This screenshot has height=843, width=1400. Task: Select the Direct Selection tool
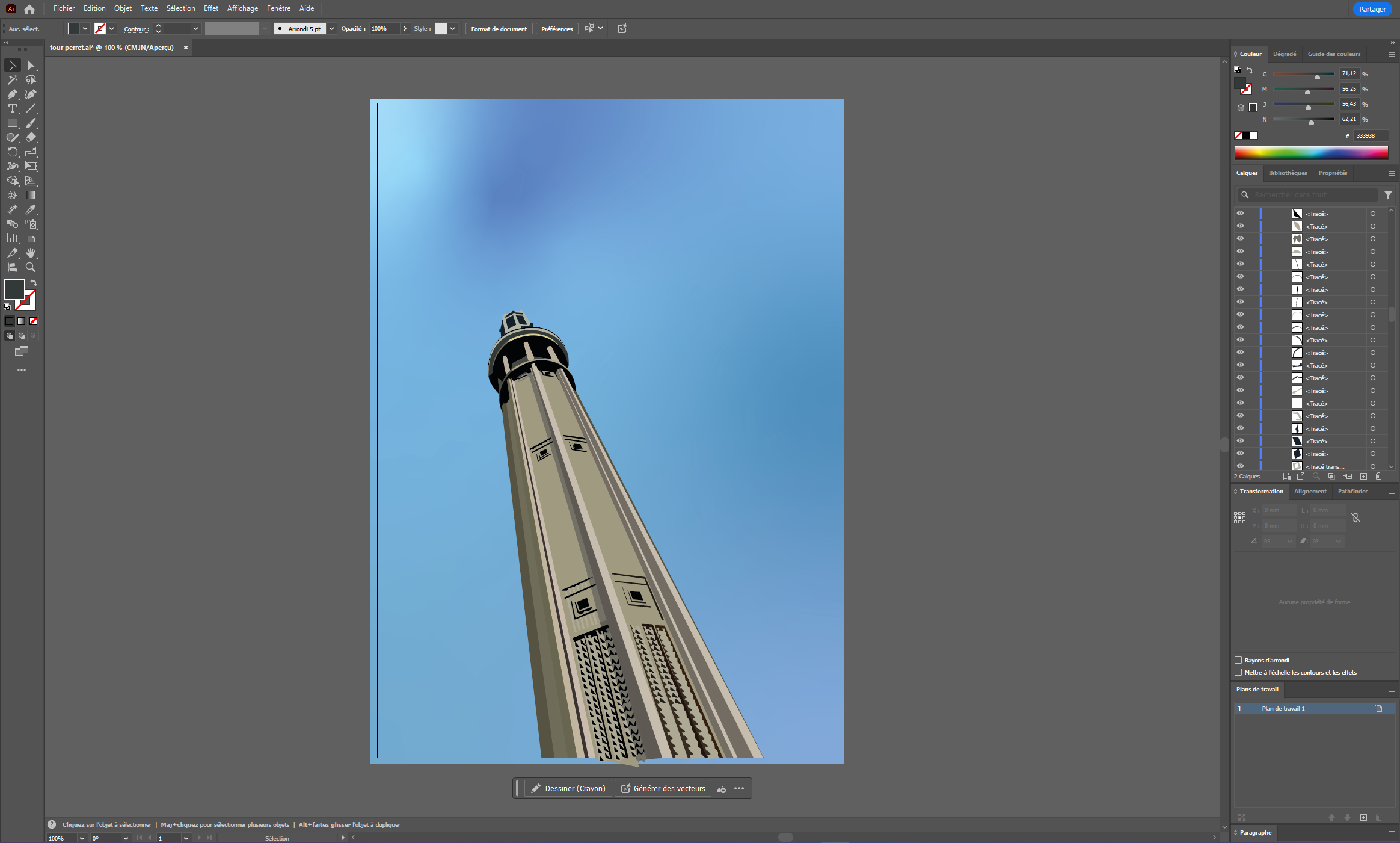31,66
